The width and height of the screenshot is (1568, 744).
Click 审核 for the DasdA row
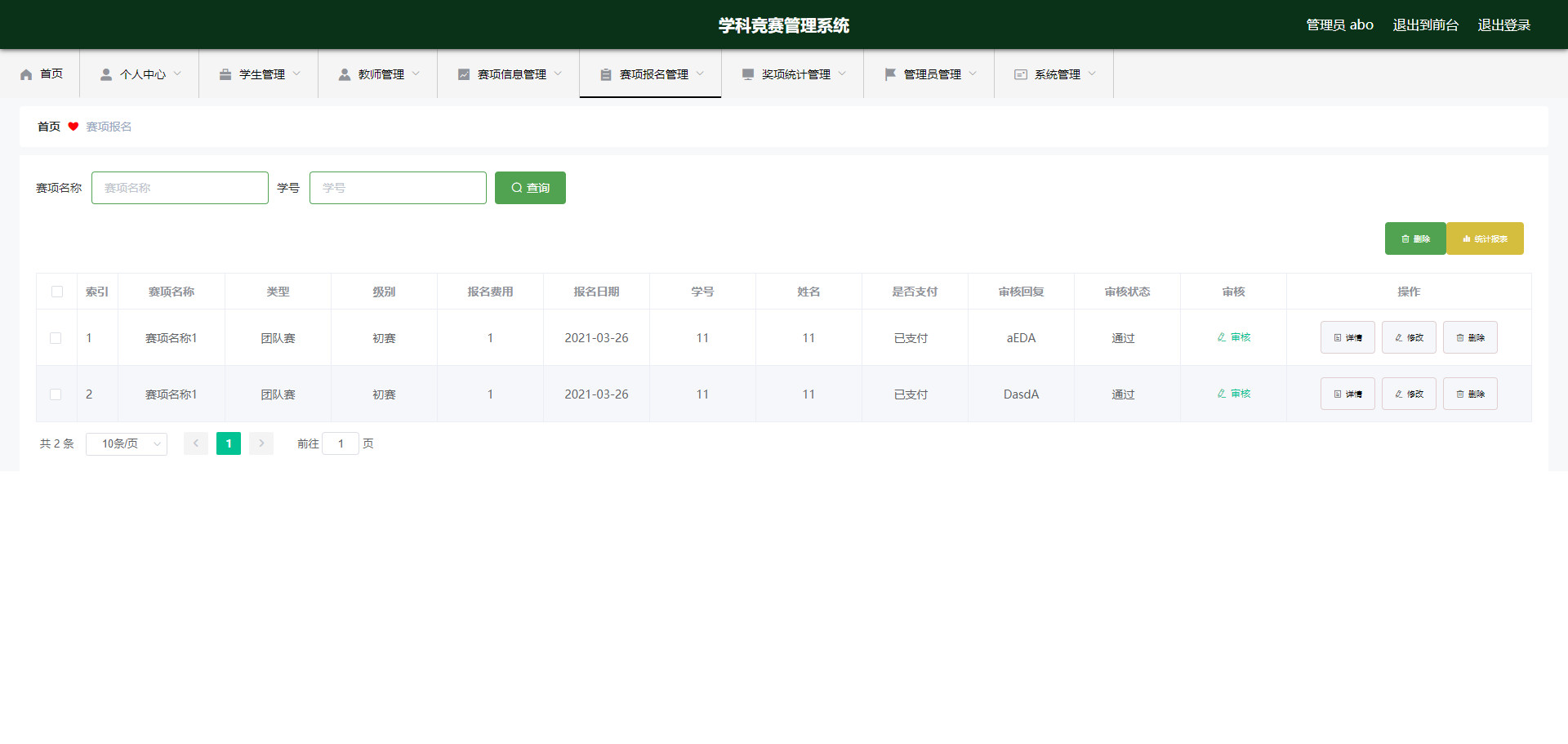click(x=1233, y=394)
